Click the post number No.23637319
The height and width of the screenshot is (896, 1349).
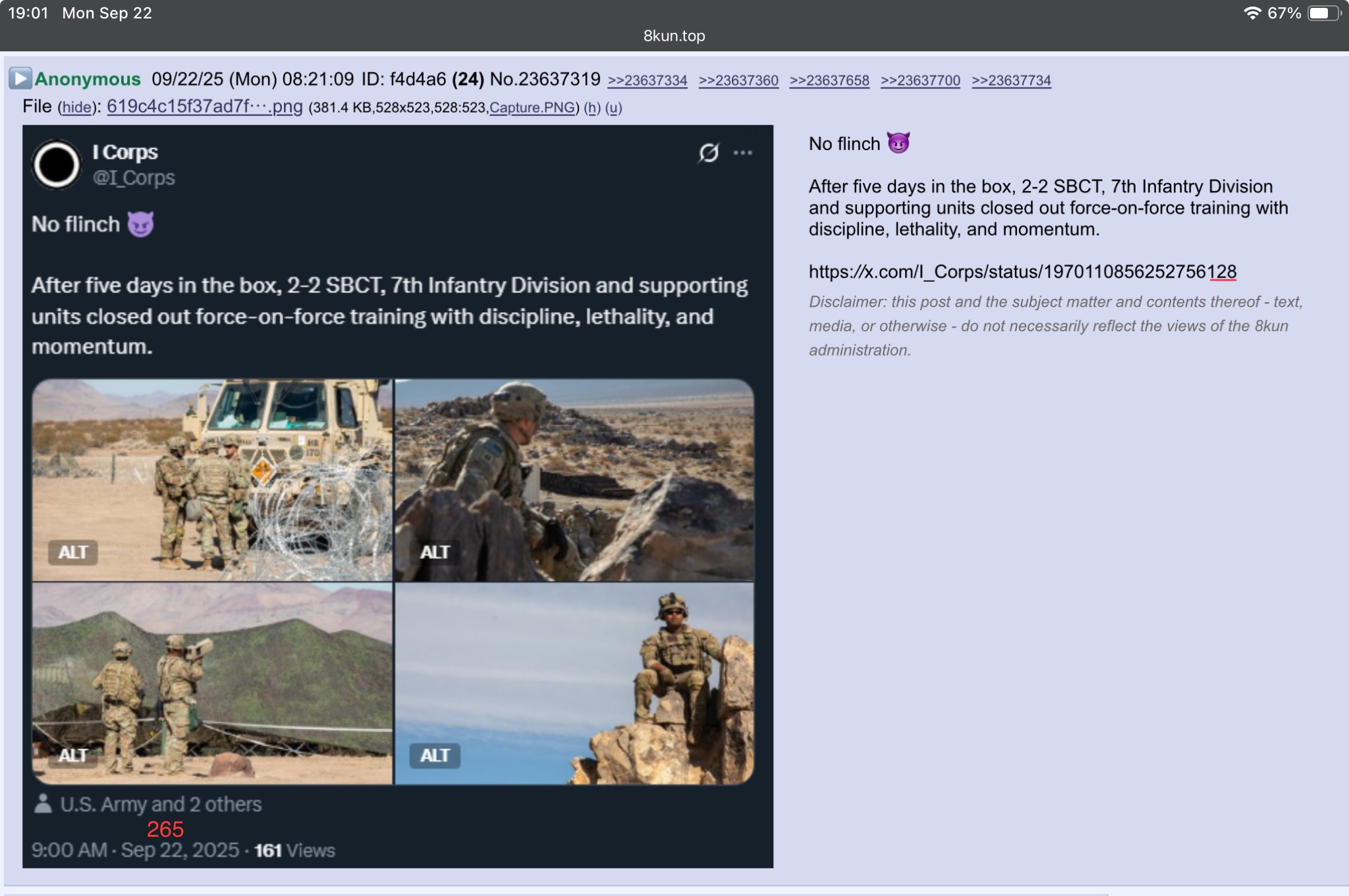click(545, 79)
